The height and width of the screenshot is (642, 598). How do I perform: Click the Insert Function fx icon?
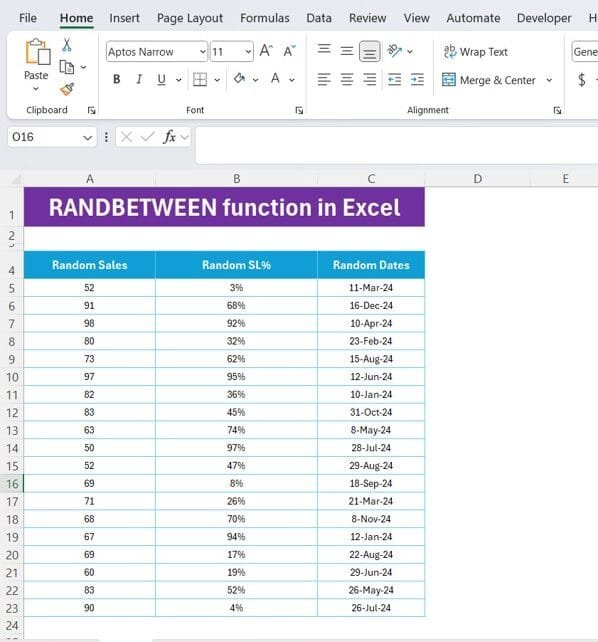click(169, 137)
